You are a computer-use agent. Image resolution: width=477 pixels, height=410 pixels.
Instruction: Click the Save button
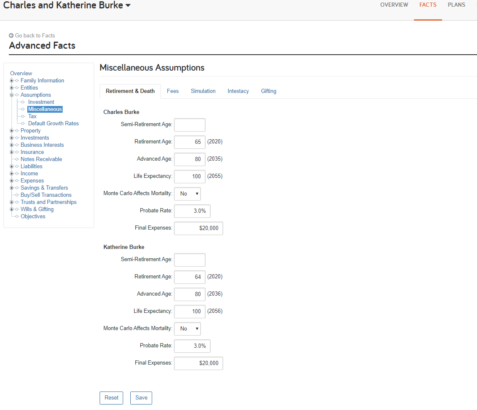coord(141,398)
